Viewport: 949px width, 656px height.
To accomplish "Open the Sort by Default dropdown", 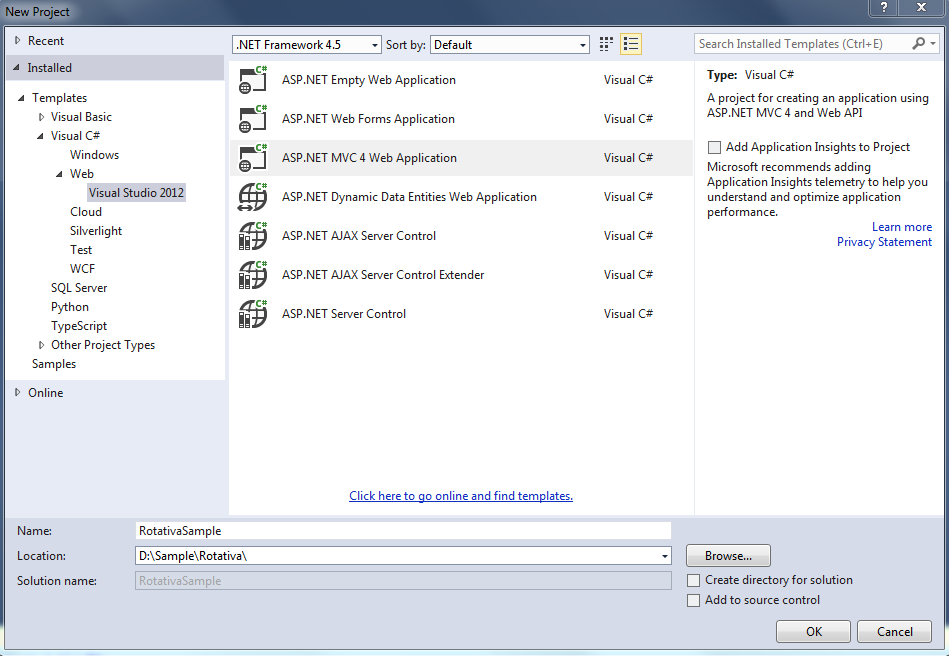I will click(x=510, y=45).
